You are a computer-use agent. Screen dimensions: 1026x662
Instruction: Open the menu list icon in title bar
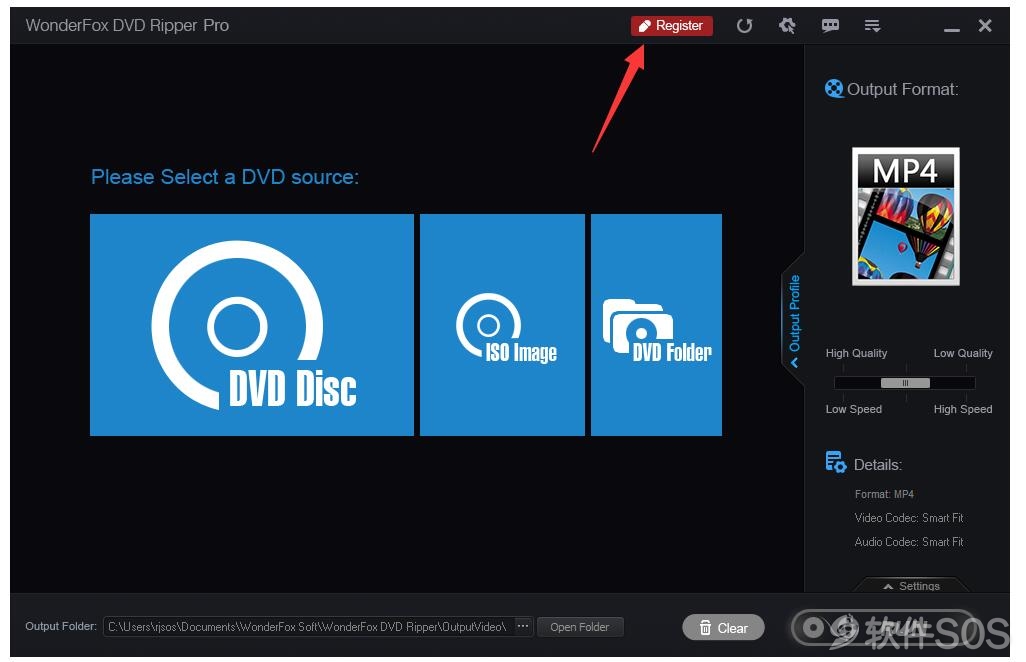(872, 26)
